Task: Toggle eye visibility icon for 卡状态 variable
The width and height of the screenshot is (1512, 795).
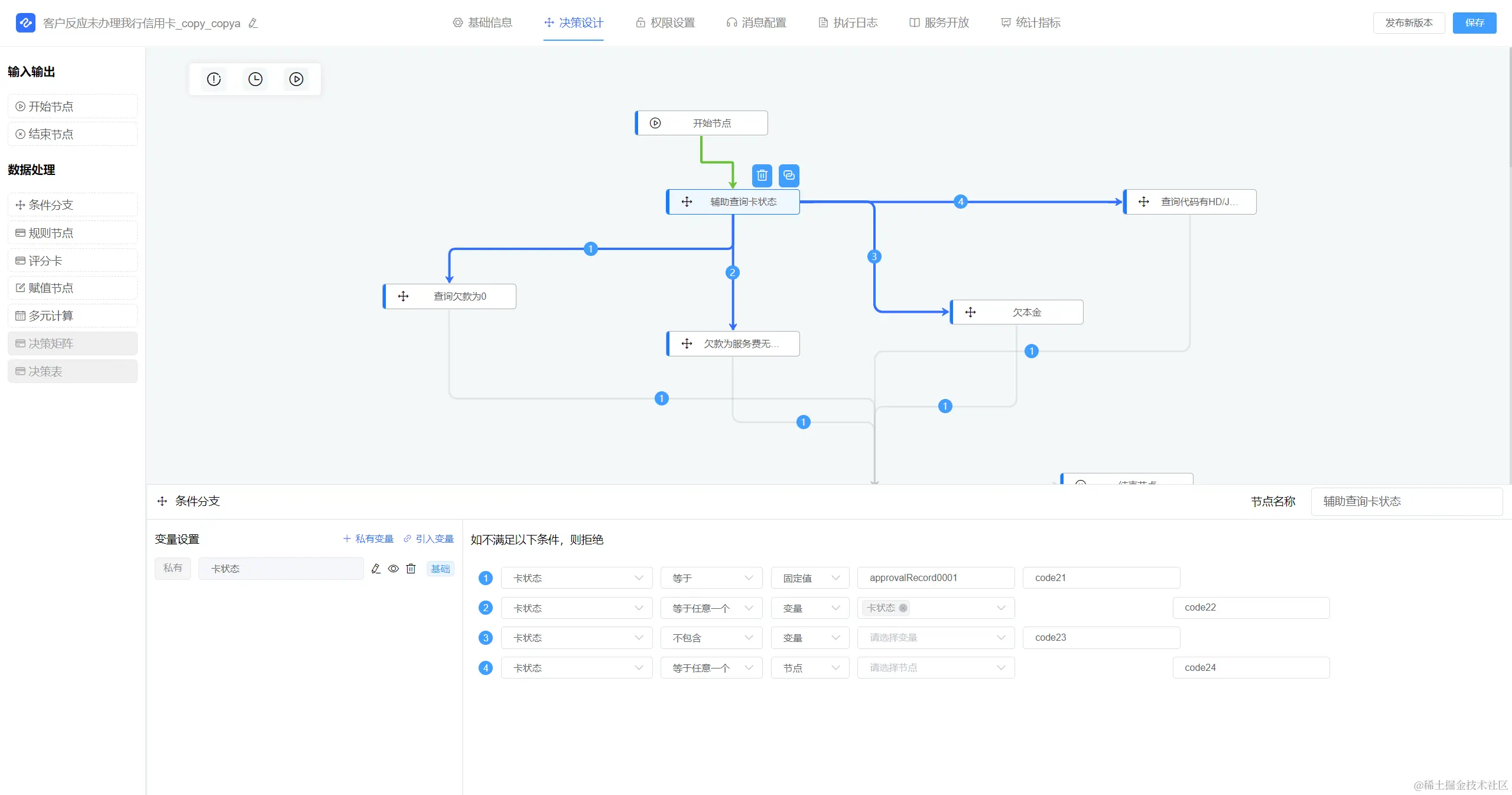Action: point(394,569)
